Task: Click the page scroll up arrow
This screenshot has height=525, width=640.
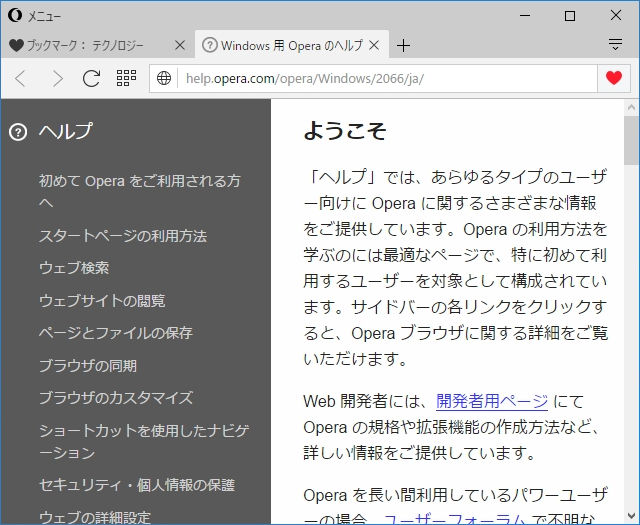Action: [x=631, y=108]
